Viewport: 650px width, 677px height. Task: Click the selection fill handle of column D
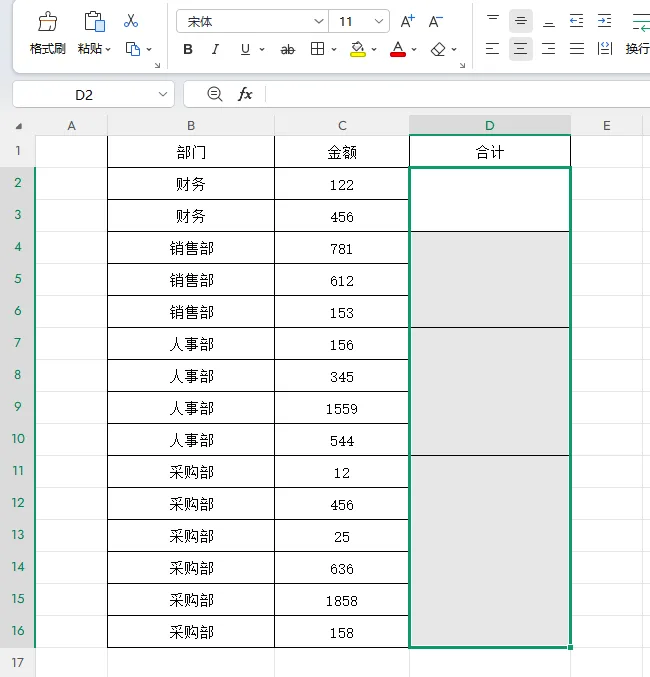(571, 647)
